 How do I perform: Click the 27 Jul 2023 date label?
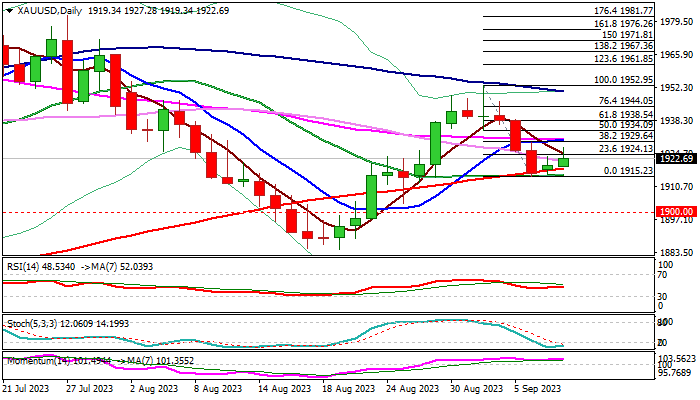(x=89, y=389)
